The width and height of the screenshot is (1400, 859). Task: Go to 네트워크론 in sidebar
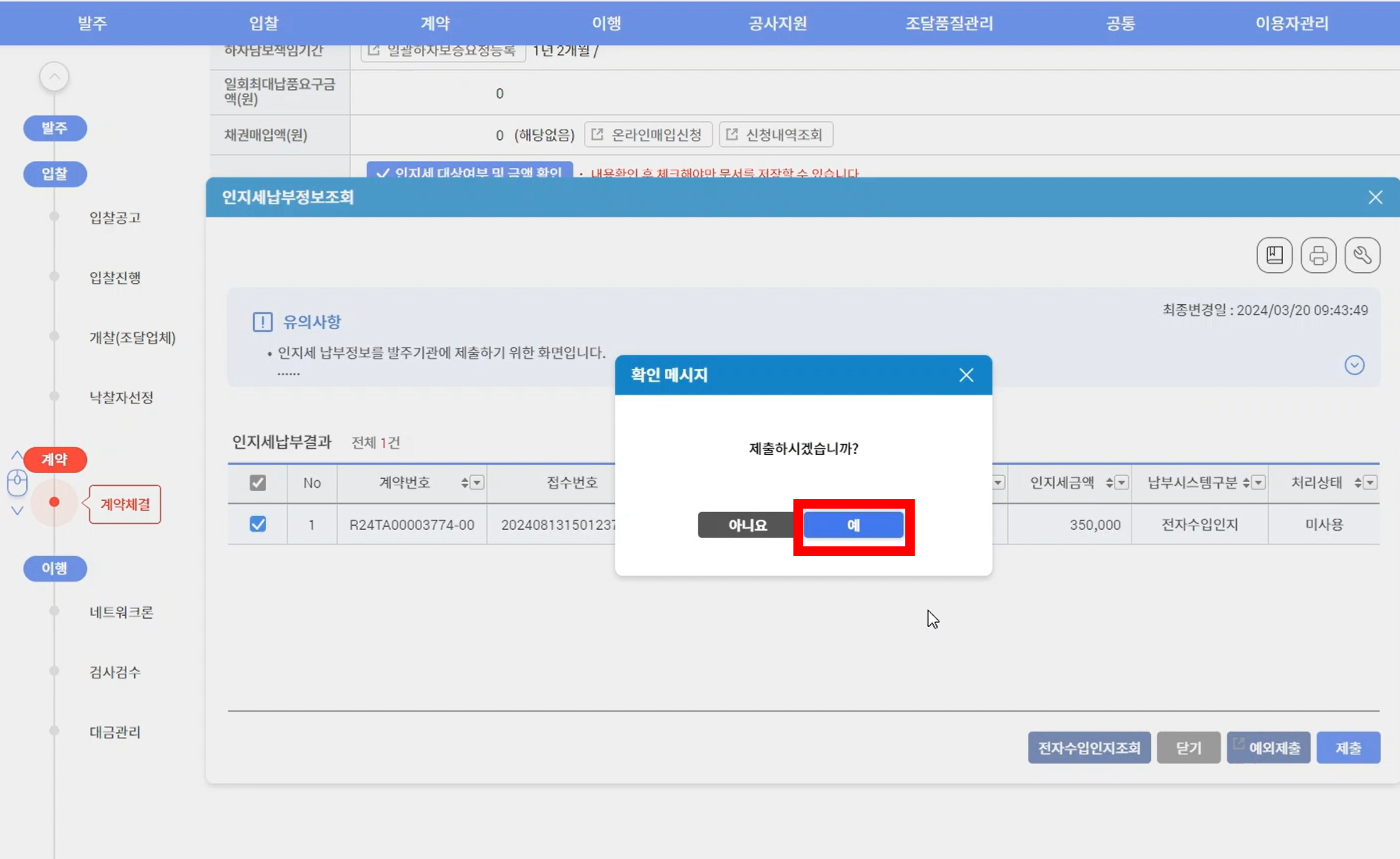tap(121, 612)
